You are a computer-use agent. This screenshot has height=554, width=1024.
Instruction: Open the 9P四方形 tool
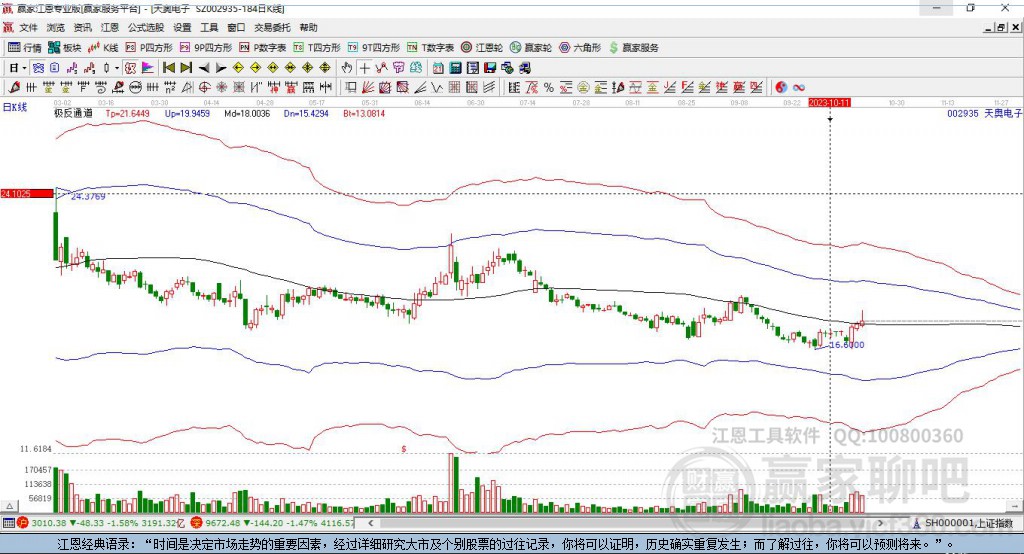[206, 48]
